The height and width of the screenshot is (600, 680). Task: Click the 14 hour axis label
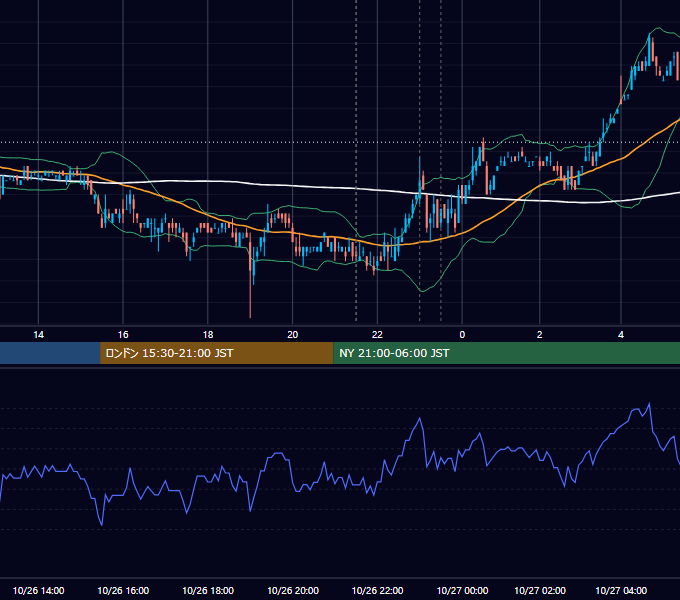pyautogui.click(x=39, y=334)
